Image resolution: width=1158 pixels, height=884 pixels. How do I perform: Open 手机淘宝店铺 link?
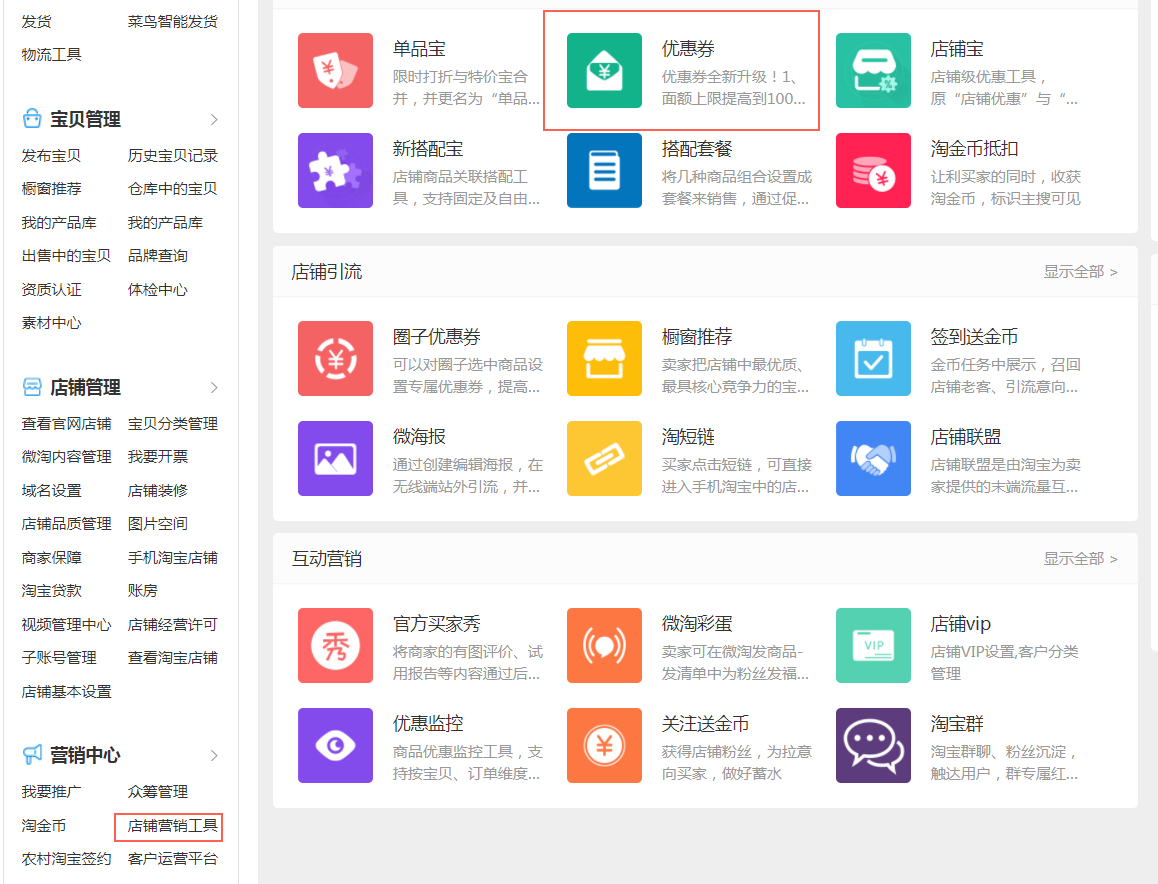173,558
